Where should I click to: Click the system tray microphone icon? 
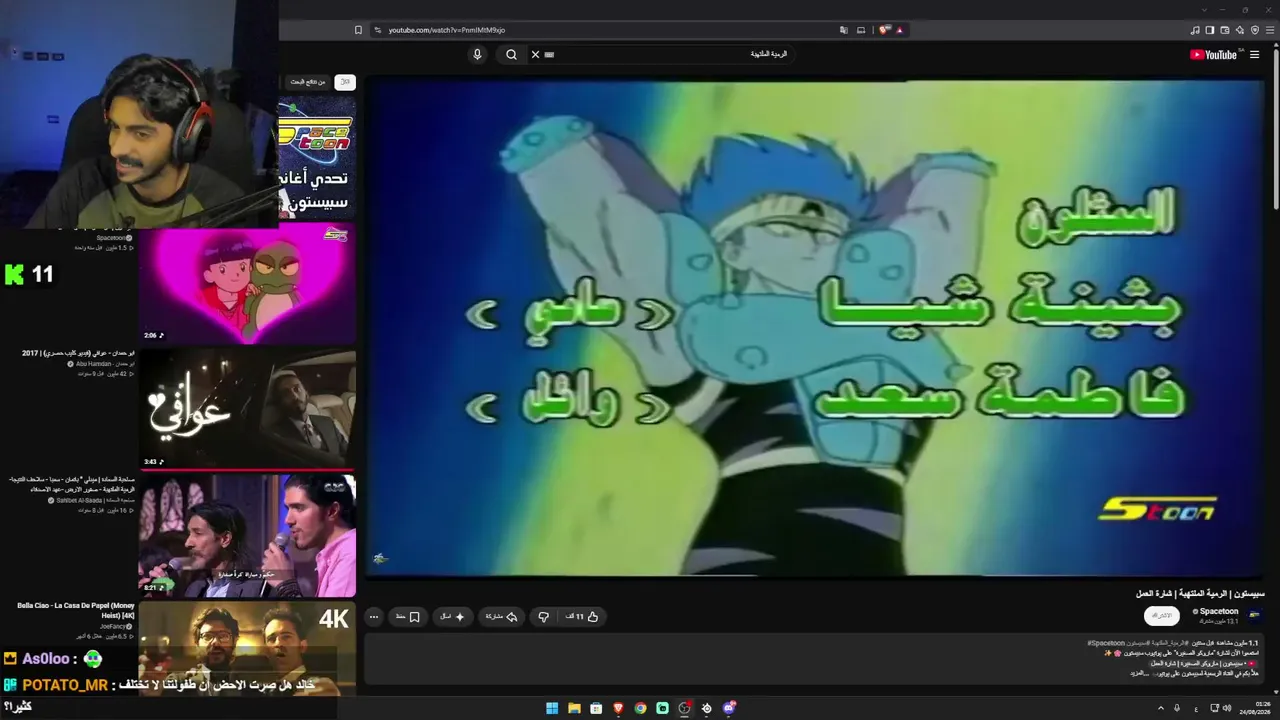click(1178, 708)
